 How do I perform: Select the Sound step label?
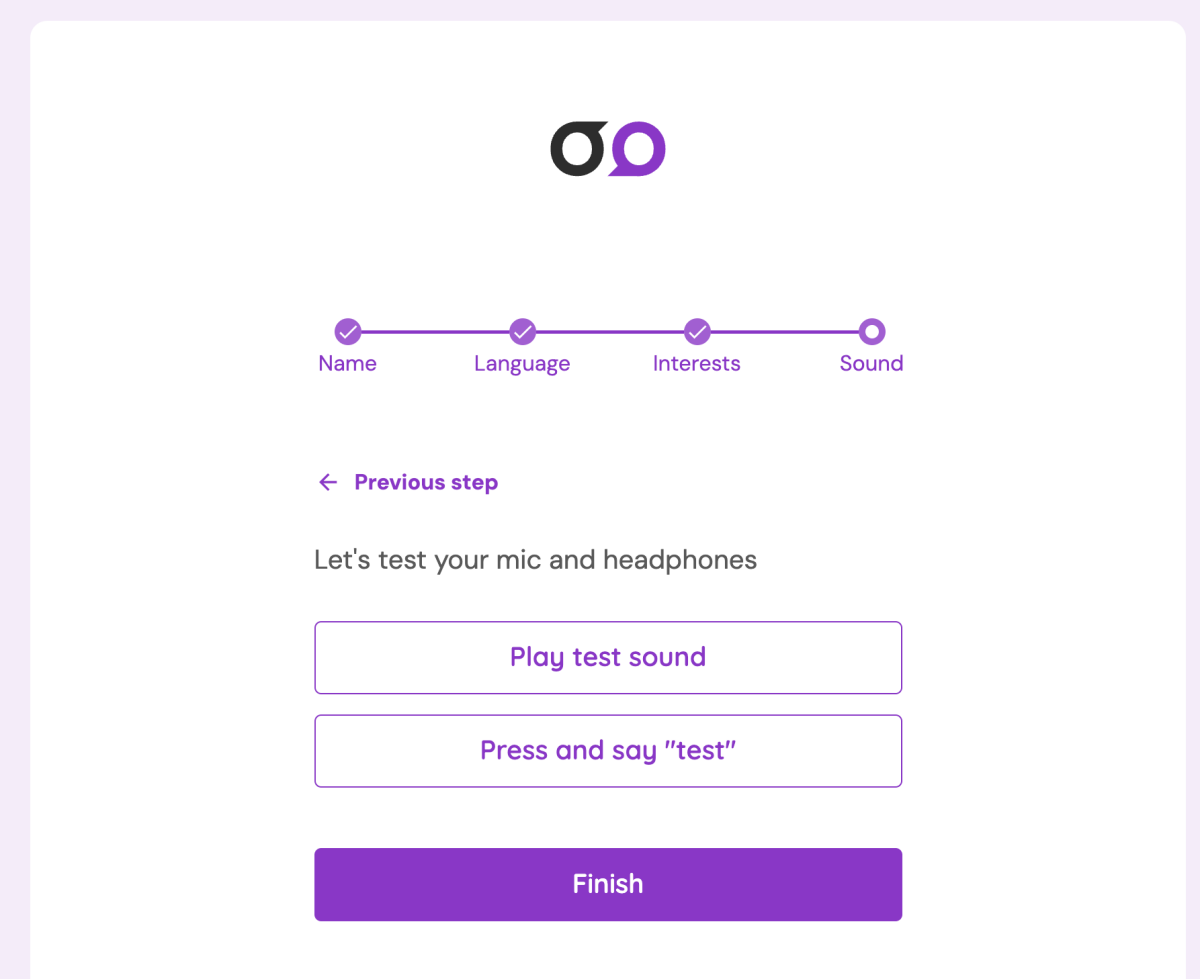tap(871, 364)
